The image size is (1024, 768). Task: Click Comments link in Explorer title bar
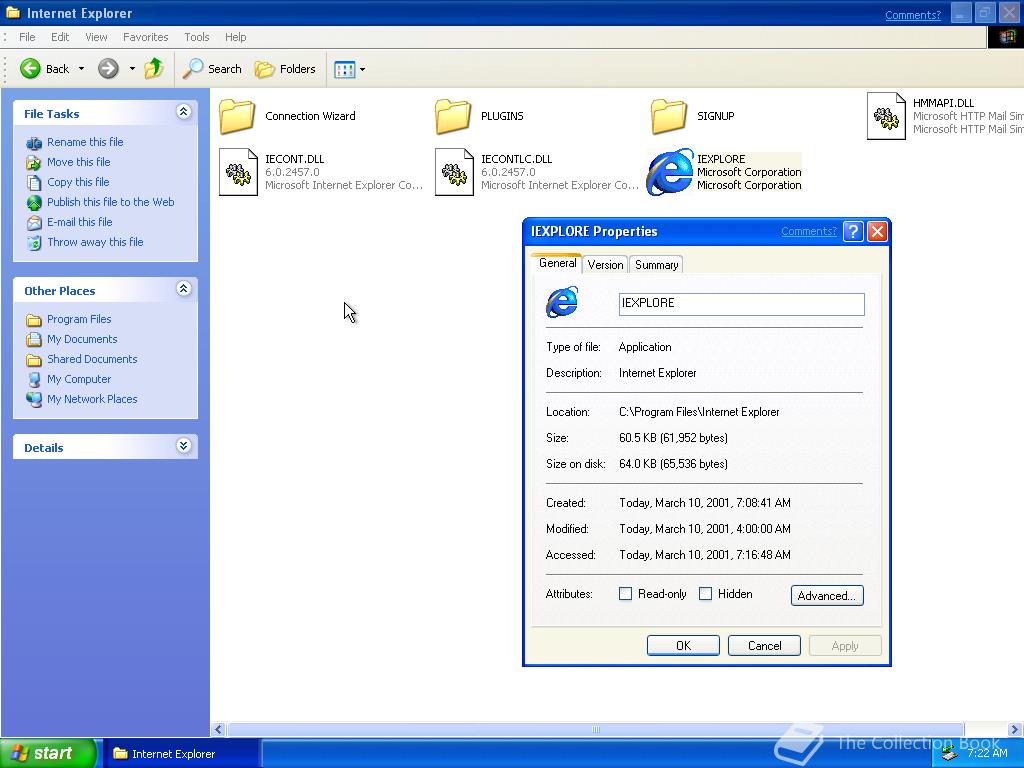(x=913, y=15)
